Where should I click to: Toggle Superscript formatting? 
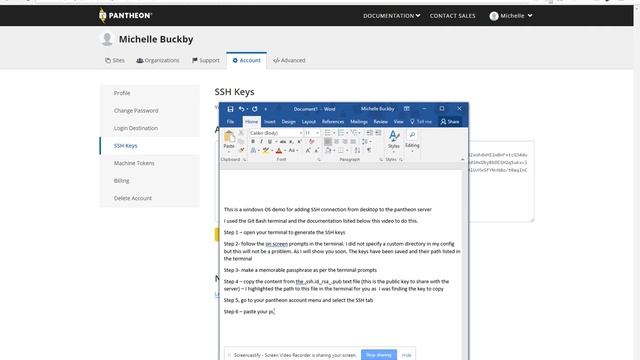(x=299, y=142)
